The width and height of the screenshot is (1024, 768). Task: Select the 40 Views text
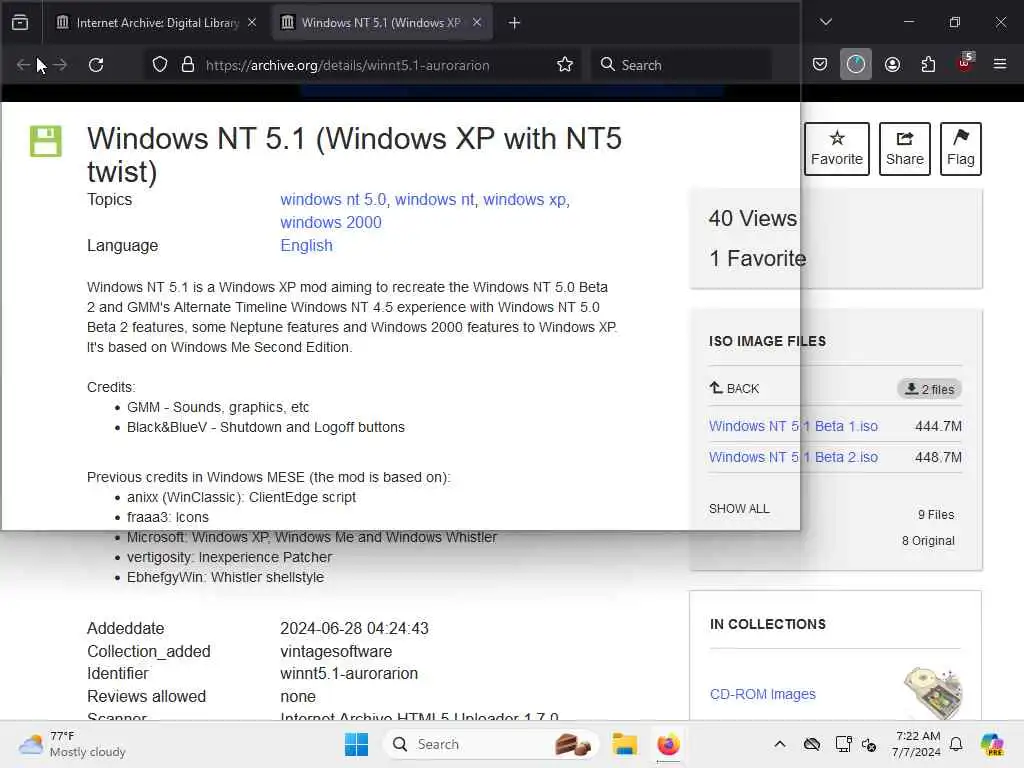753,218
